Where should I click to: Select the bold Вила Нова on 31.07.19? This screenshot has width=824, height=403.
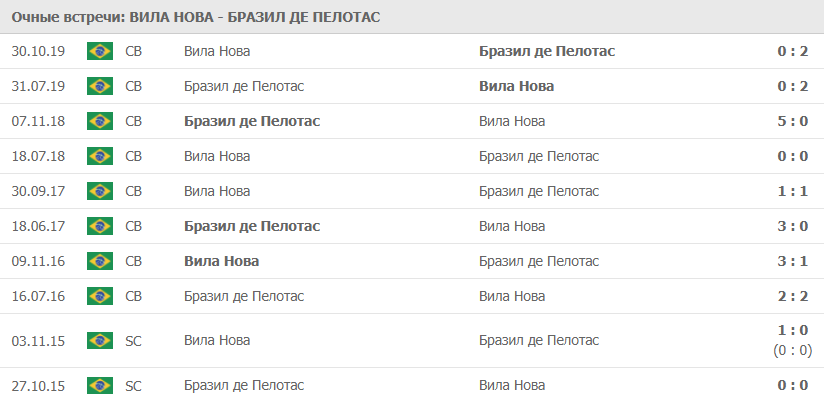tap(517, 86)
